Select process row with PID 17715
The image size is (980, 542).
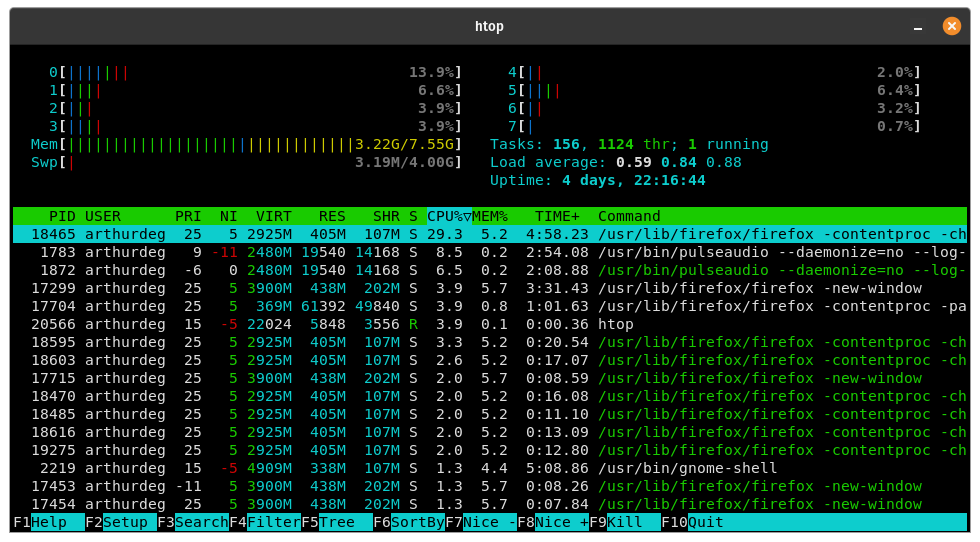490,378
